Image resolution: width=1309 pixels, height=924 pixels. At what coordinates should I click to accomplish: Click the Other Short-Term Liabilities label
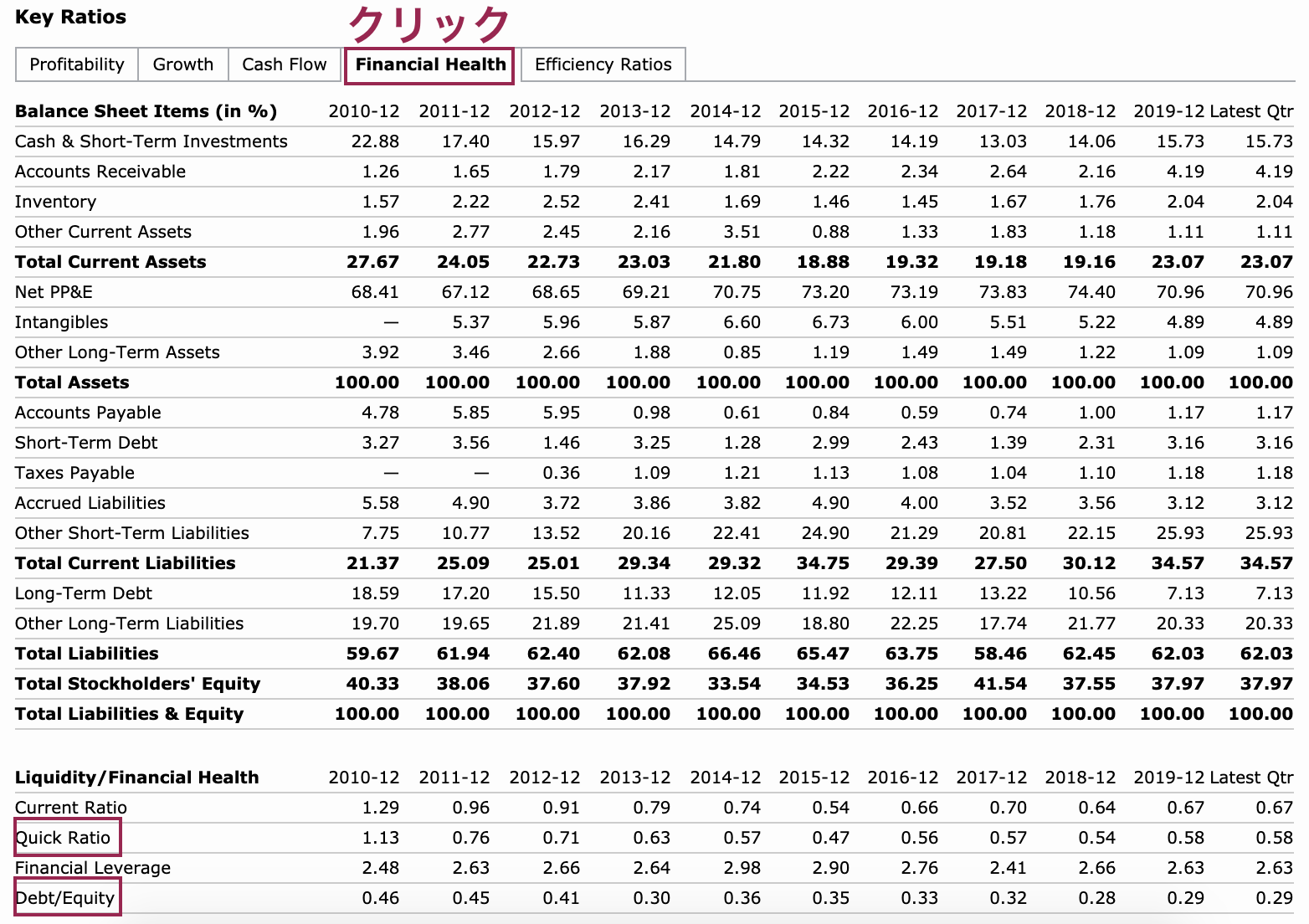tap(132, 533)
